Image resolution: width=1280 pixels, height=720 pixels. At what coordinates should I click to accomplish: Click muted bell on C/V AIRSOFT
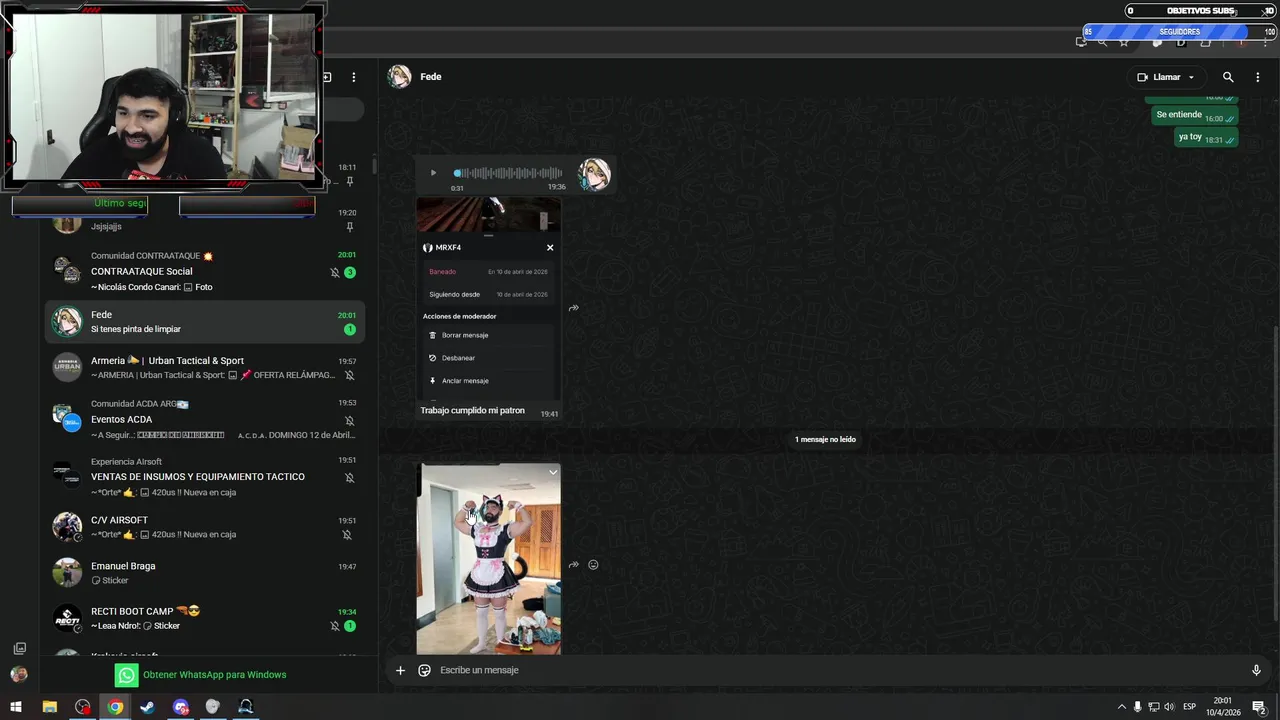coord(347,535)
